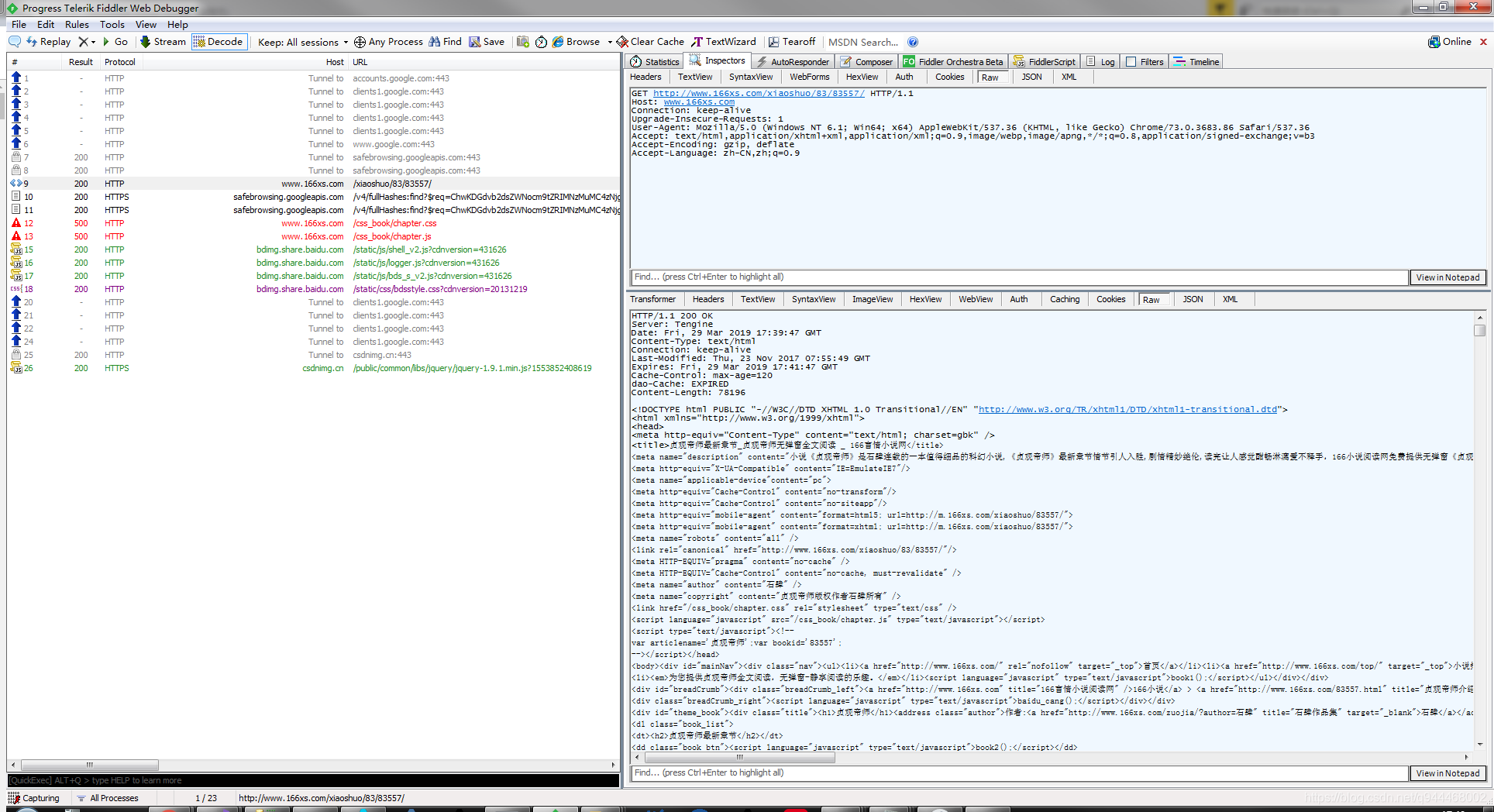Click the green Fiddler Orchestra FO icon
The width and height of the screenshot is (1494, 812).
coord(909,62)
